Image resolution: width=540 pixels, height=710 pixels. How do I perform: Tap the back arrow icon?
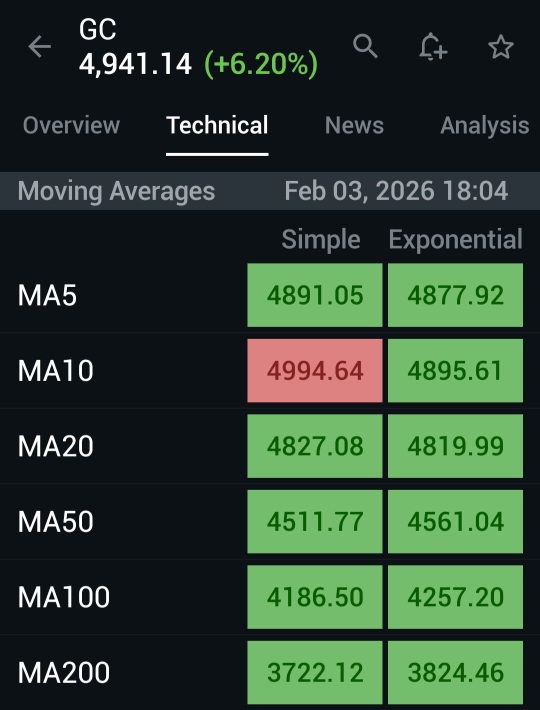[39, 47]
